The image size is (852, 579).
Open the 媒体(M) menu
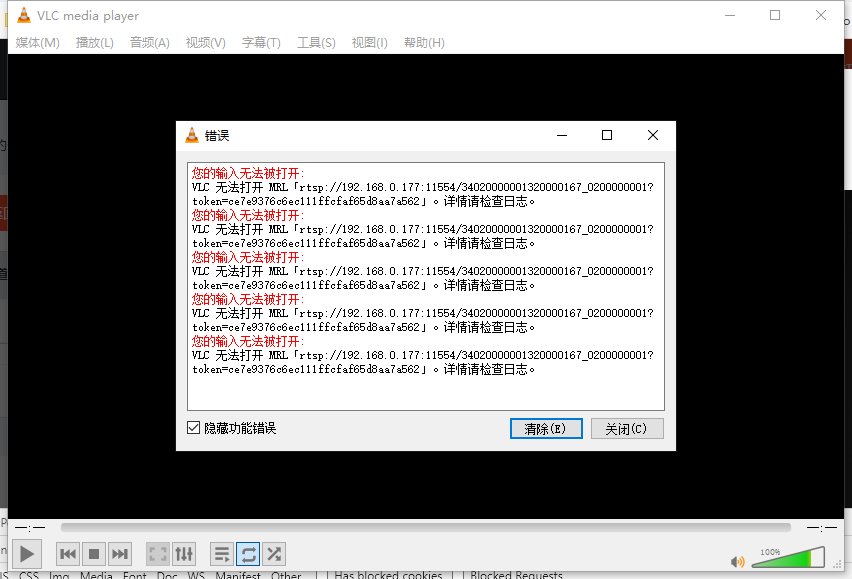pyautogui.click(x=37, y=43)
